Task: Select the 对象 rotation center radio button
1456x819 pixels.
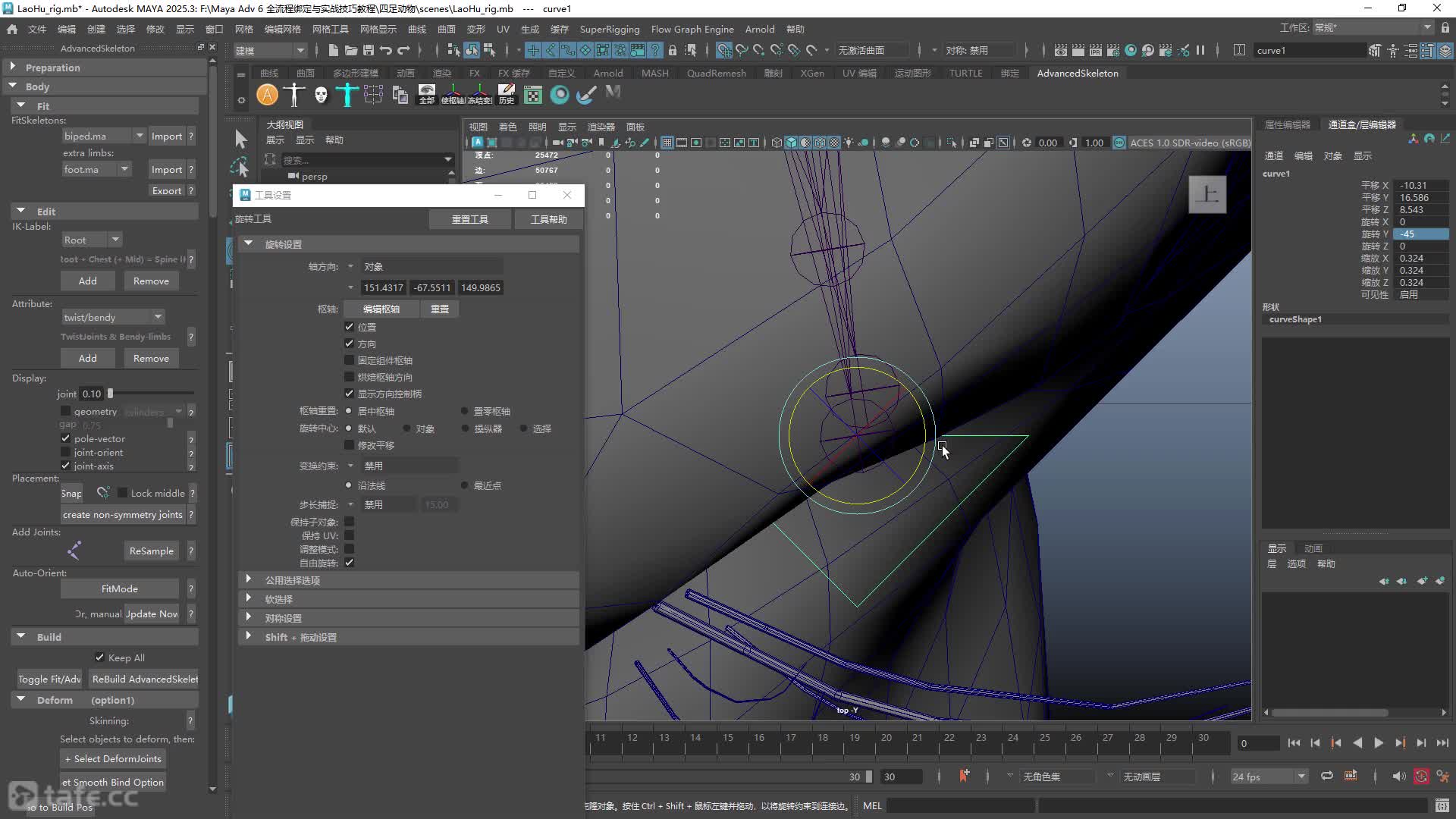Action: (407, 429)
